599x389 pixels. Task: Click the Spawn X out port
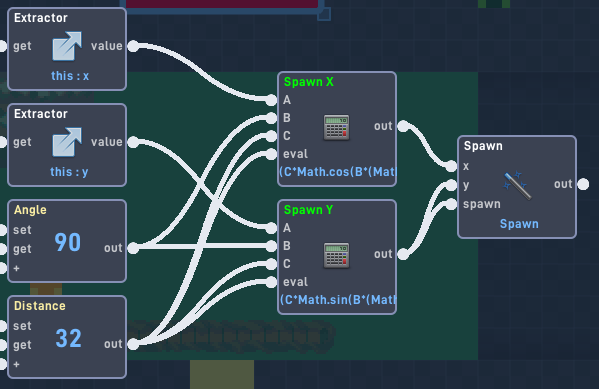[403, 126]
